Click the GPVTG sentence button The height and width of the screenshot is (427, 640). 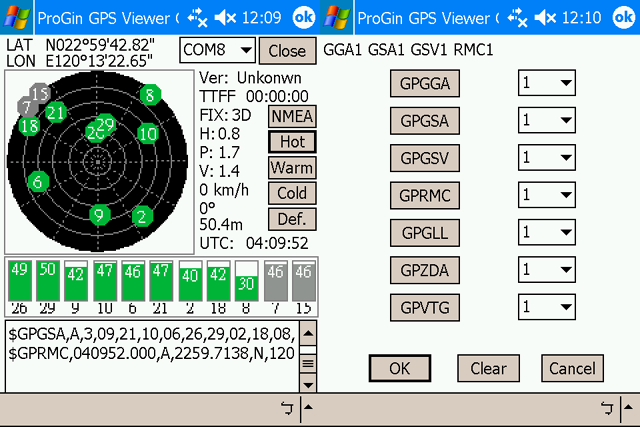(x=425, y=307)
